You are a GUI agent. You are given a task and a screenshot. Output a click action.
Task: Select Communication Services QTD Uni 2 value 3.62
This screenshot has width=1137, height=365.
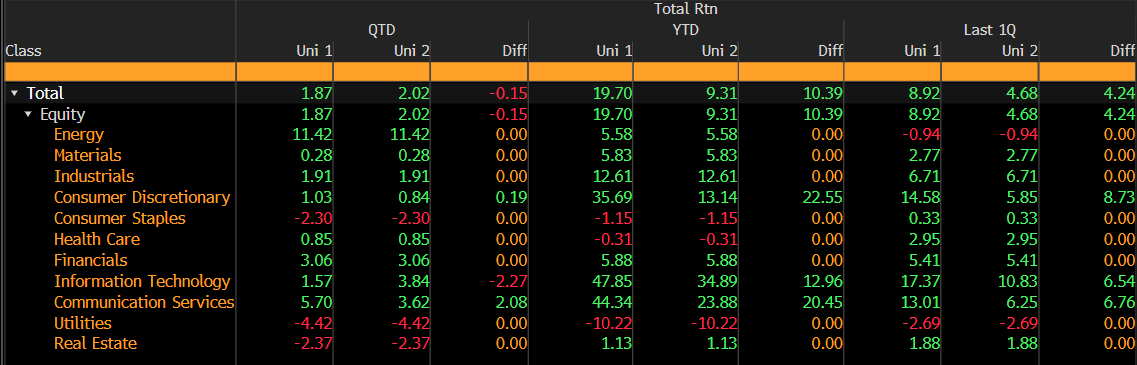click(415, 303)
